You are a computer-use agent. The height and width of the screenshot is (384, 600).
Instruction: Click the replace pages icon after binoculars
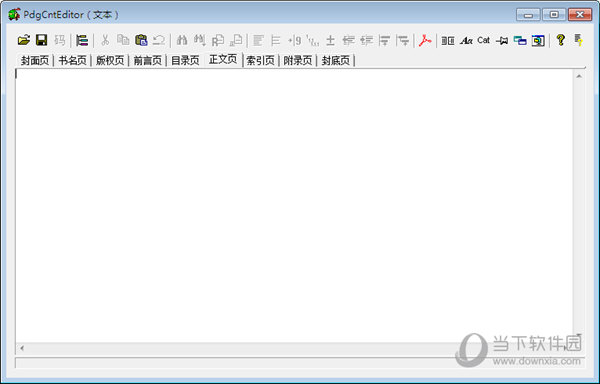point(218,40)
